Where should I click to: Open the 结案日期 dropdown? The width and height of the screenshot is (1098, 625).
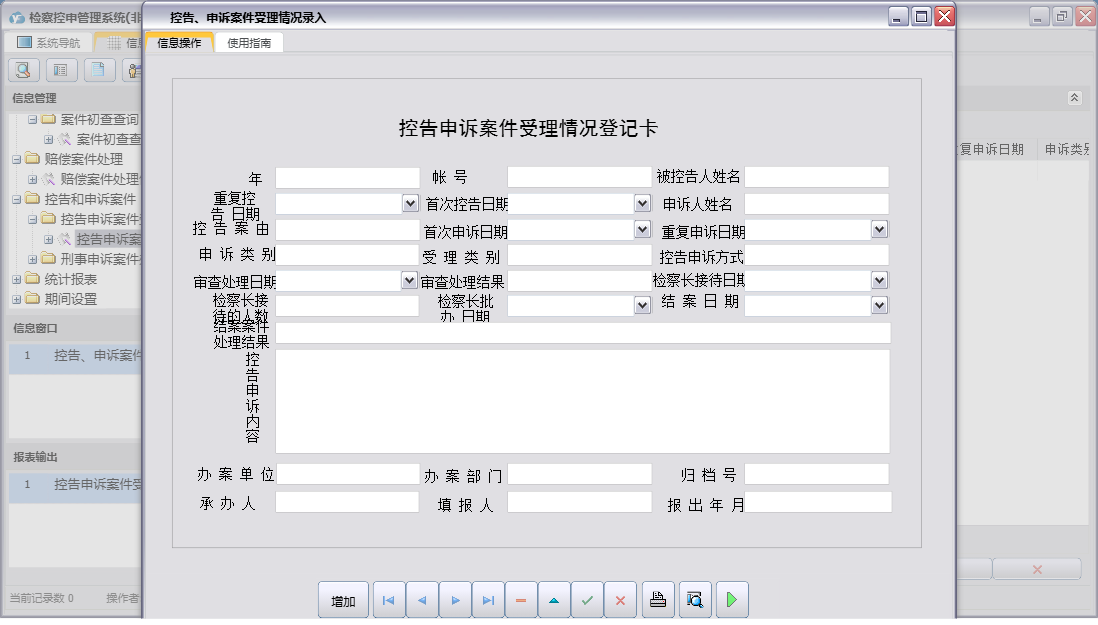tap(879, 305)
